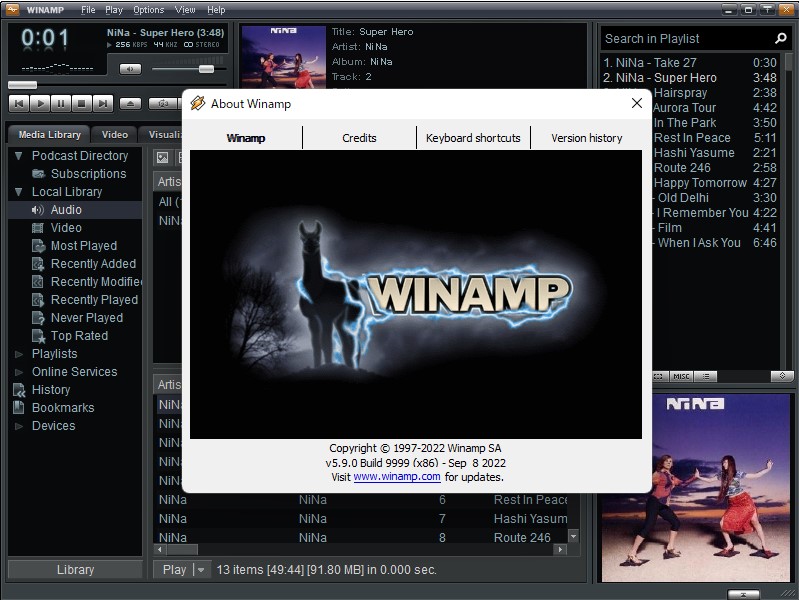Image resolution: width=799 pixels, height=600 pixels.
Task: Click the Previous track button
Action: (x=19, y=103)
